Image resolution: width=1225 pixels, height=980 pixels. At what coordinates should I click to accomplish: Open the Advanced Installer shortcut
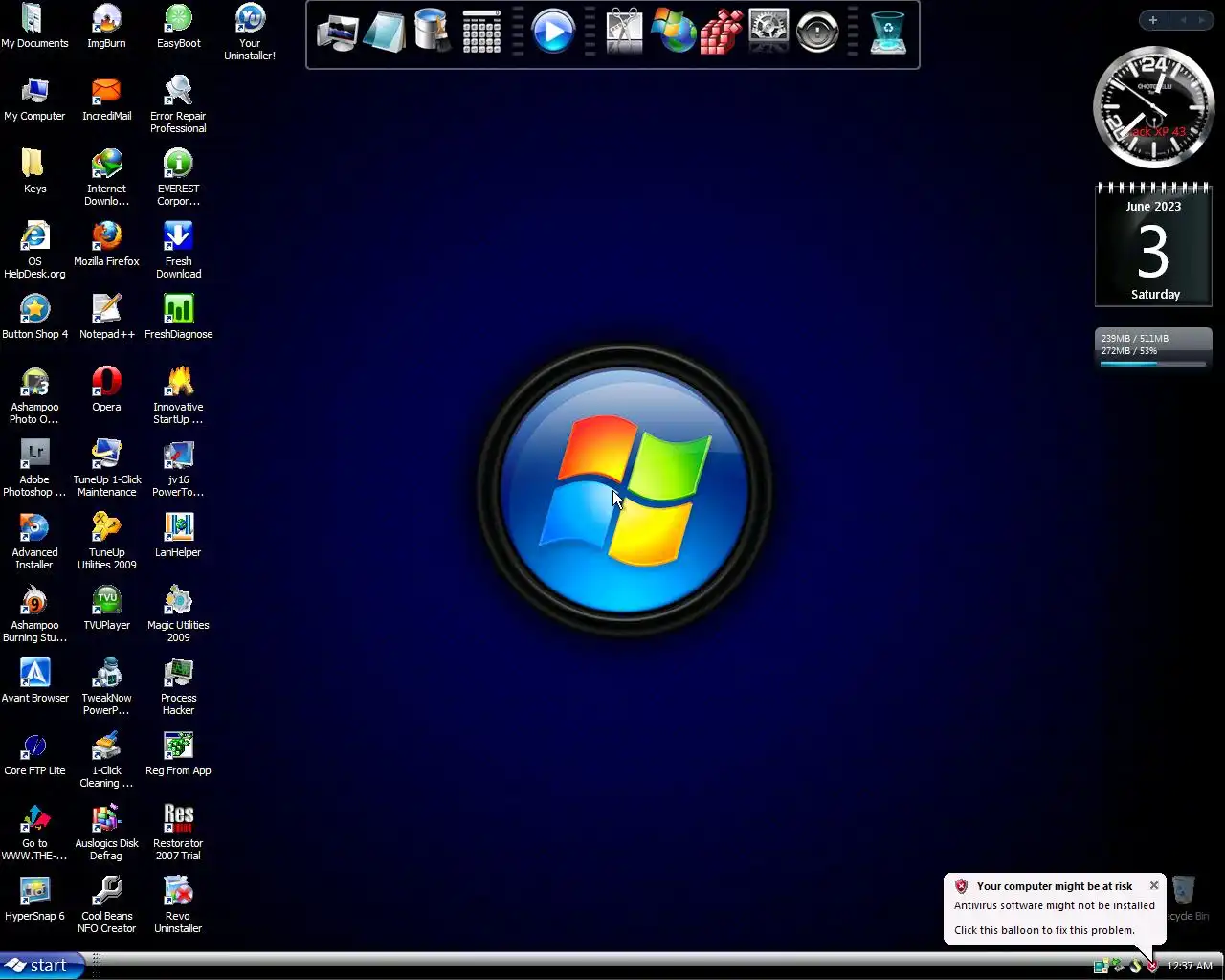(x=34, y=542)
